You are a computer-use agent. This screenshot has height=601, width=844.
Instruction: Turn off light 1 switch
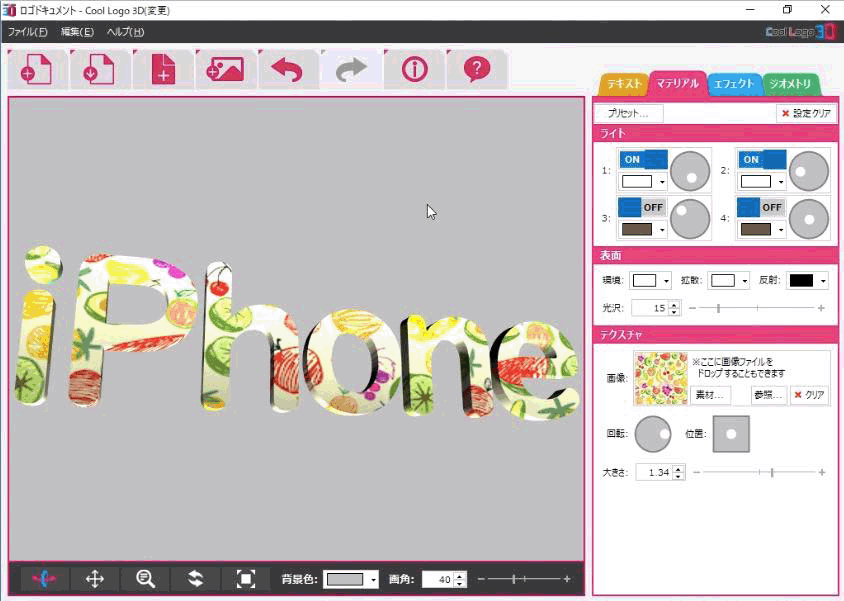tap(644, 160)
